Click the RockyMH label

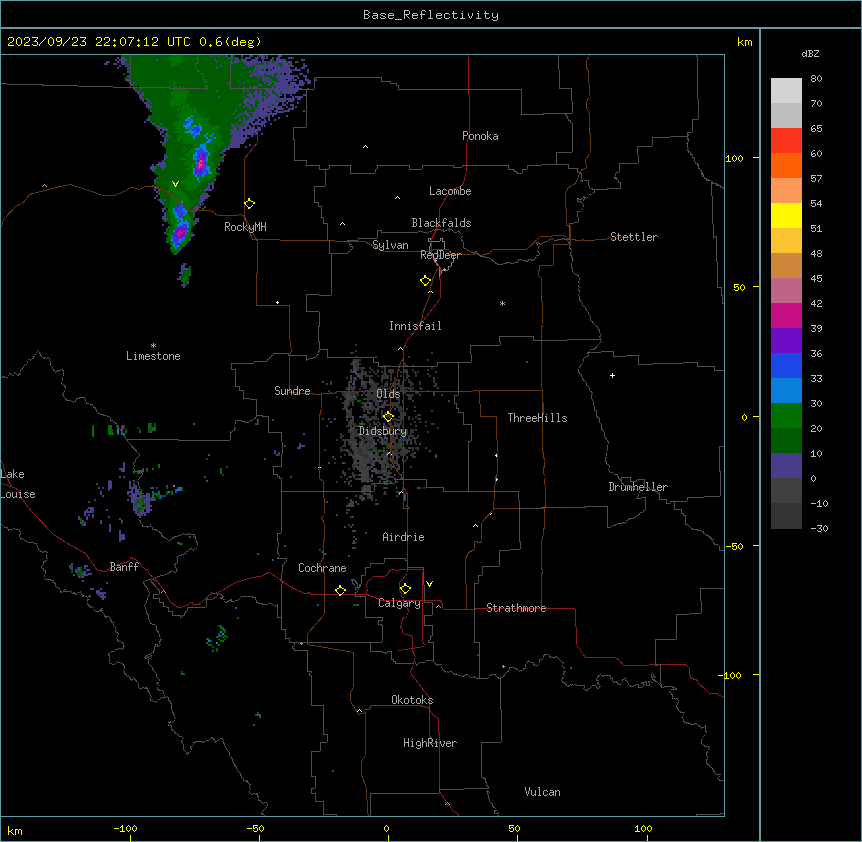pyautogui.click(x=245, y=227)
